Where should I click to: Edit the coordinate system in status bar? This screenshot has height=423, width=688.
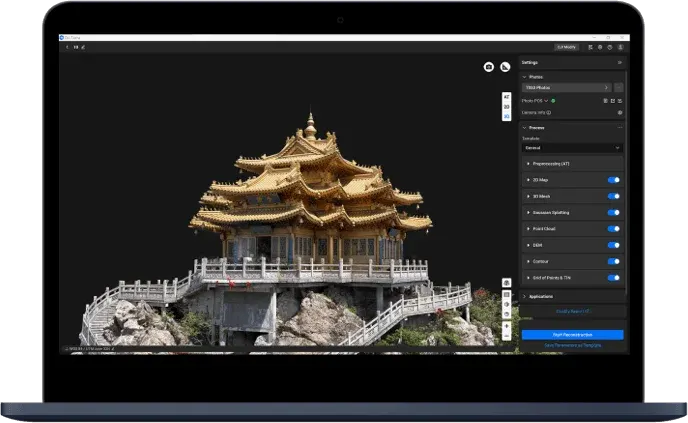point(113,349)
